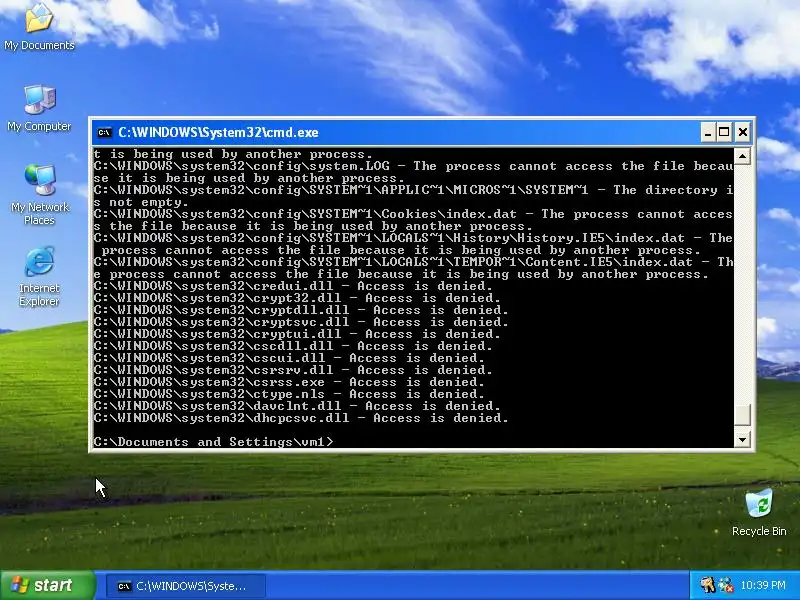Viewport: 800px width, 600px height.
Task: Click the cmd.exe taskbar button
Action: click(186, 586)
